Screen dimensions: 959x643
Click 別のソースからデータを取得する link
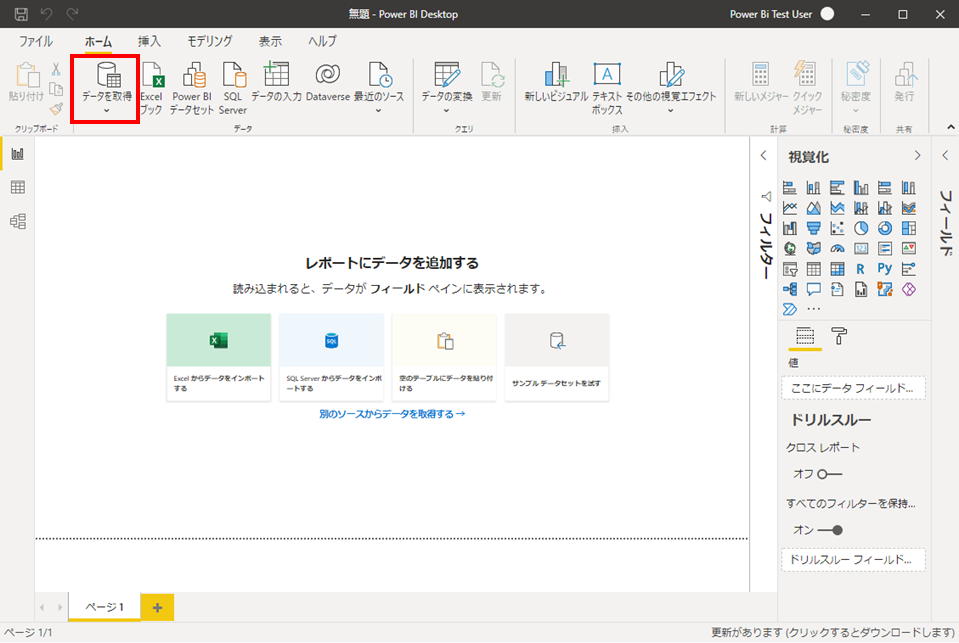392,413
